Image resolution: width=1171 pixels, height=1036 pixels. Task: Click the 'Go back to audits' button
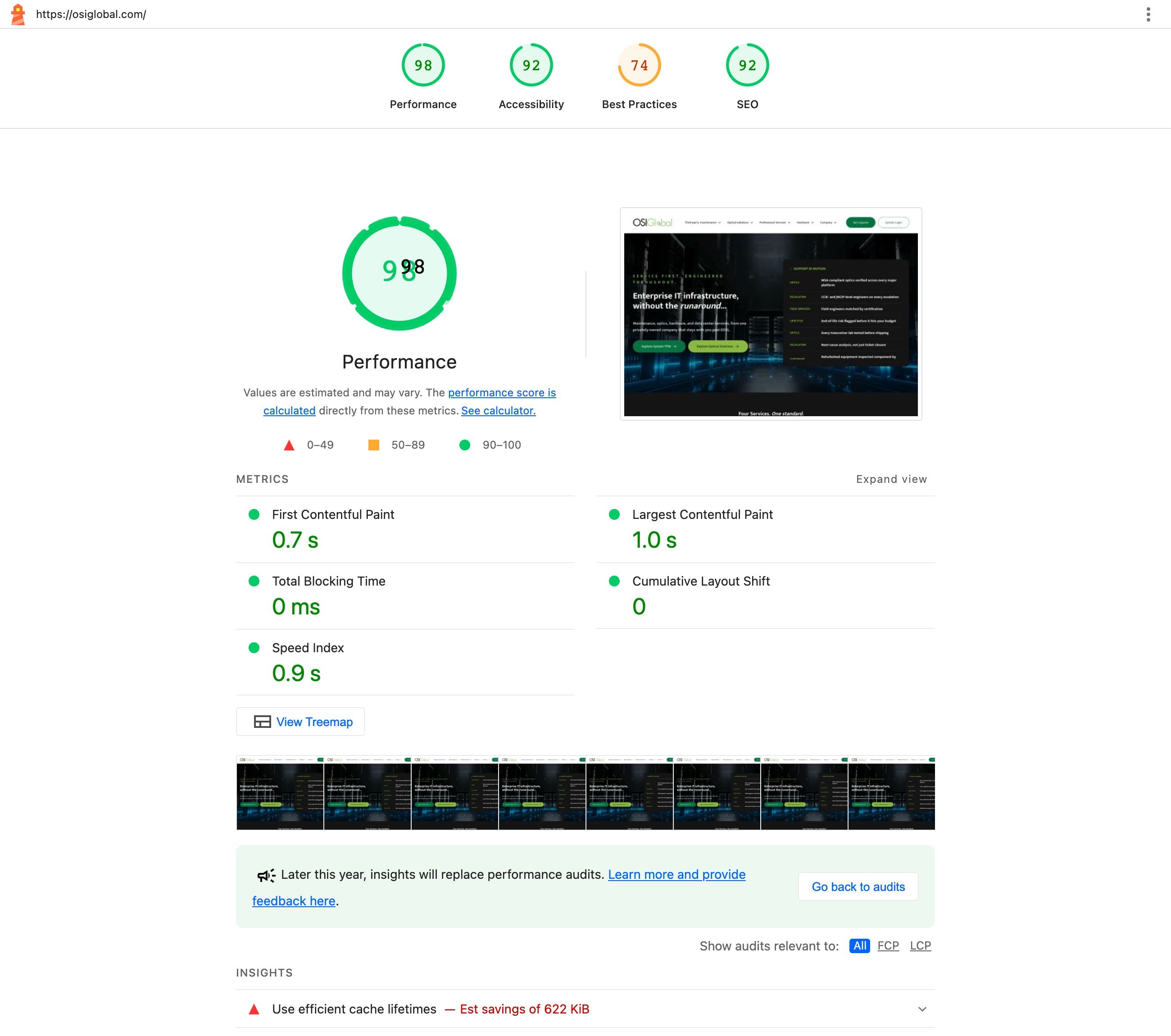click(x=858, y=887)
